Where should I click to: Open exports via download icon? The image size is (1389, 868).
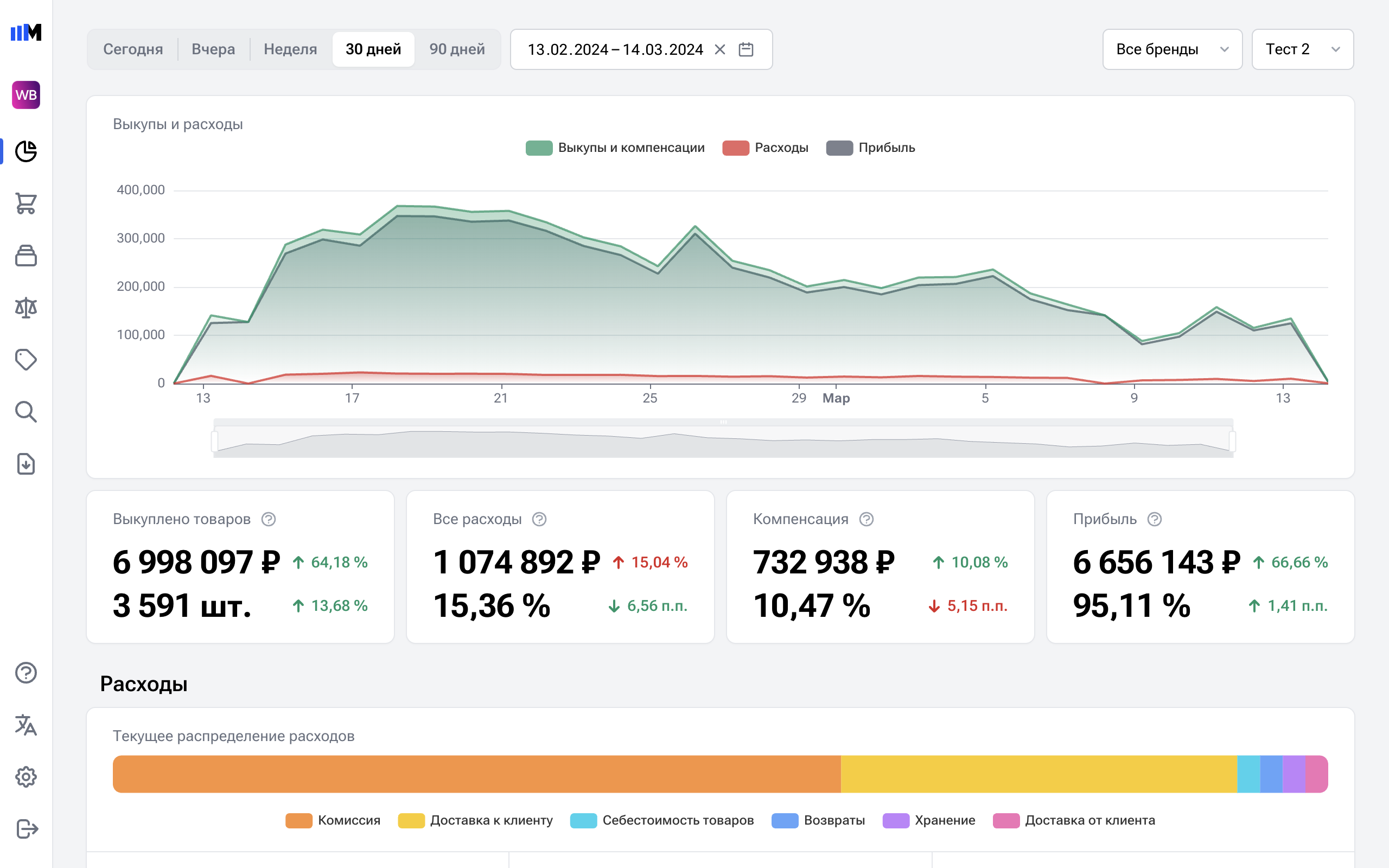pyautogui.click(x=26, y=464)
